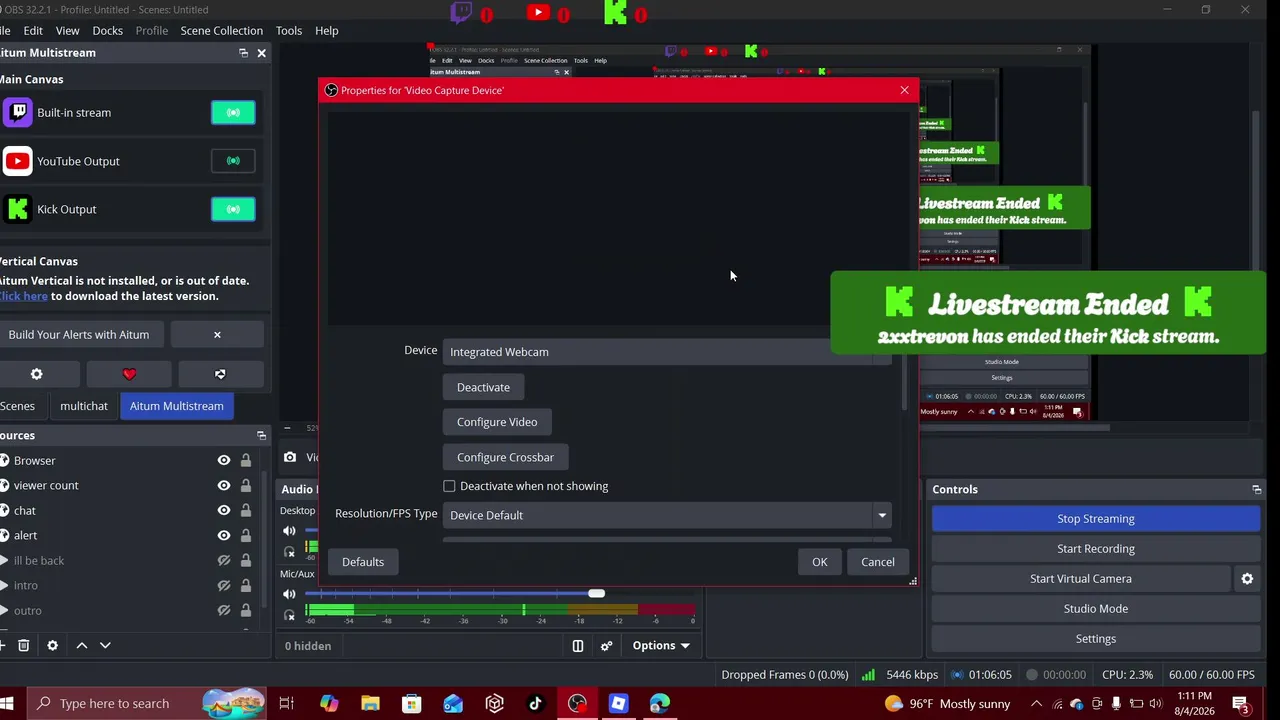Click Stop Streaming in Controls
The image size is (1280, 720).
(x=1096, y=519)
